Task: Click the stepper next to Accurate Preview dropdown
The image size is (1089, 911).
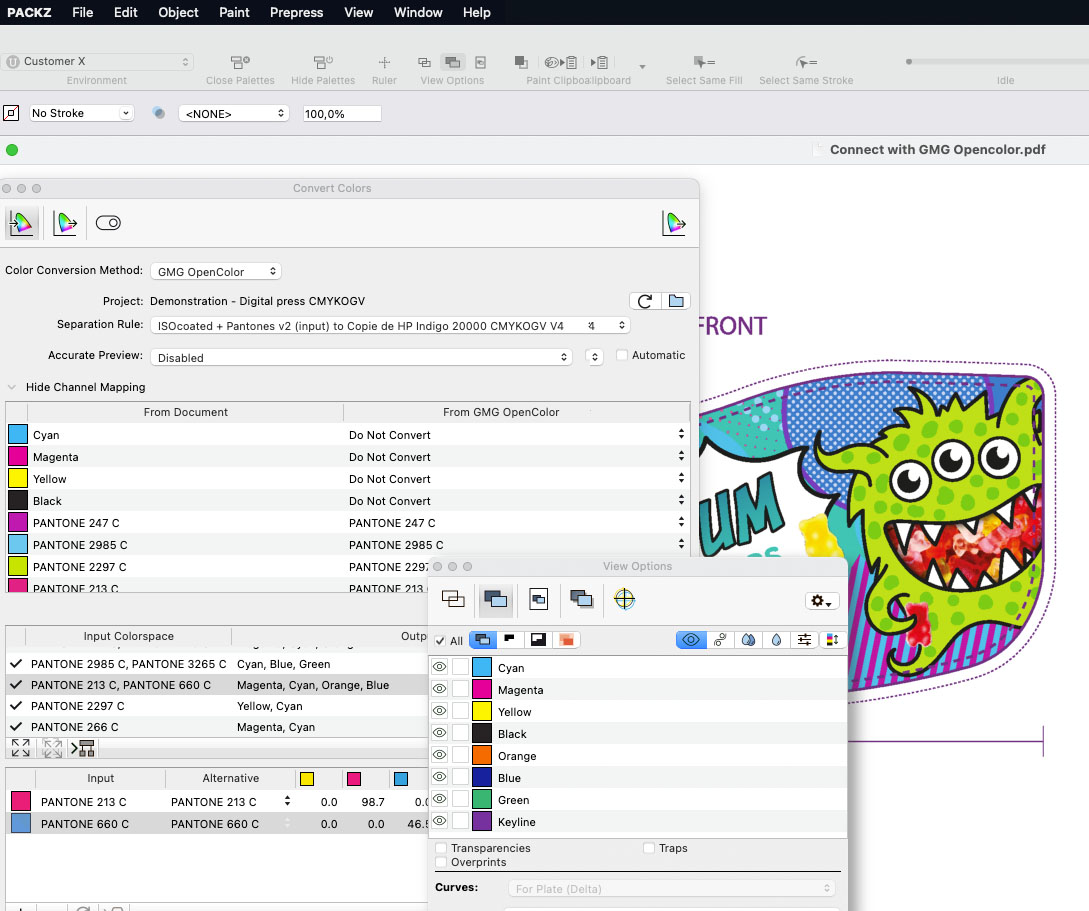Action: point(595,357)
